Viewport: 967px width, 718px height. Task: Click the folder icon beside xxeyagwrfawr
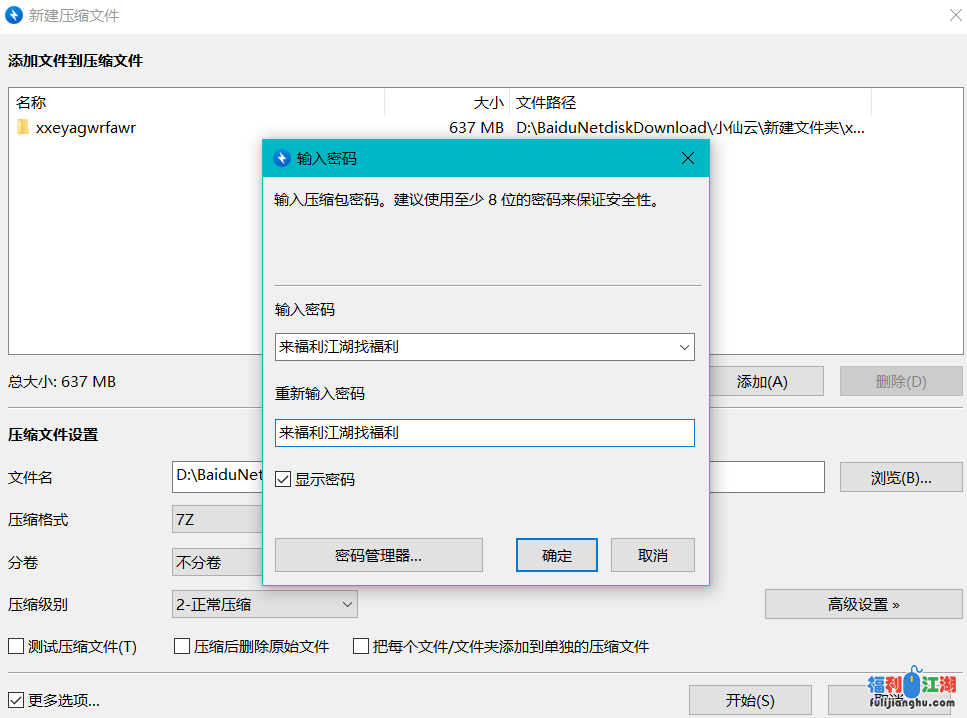[x=23, y=128]
